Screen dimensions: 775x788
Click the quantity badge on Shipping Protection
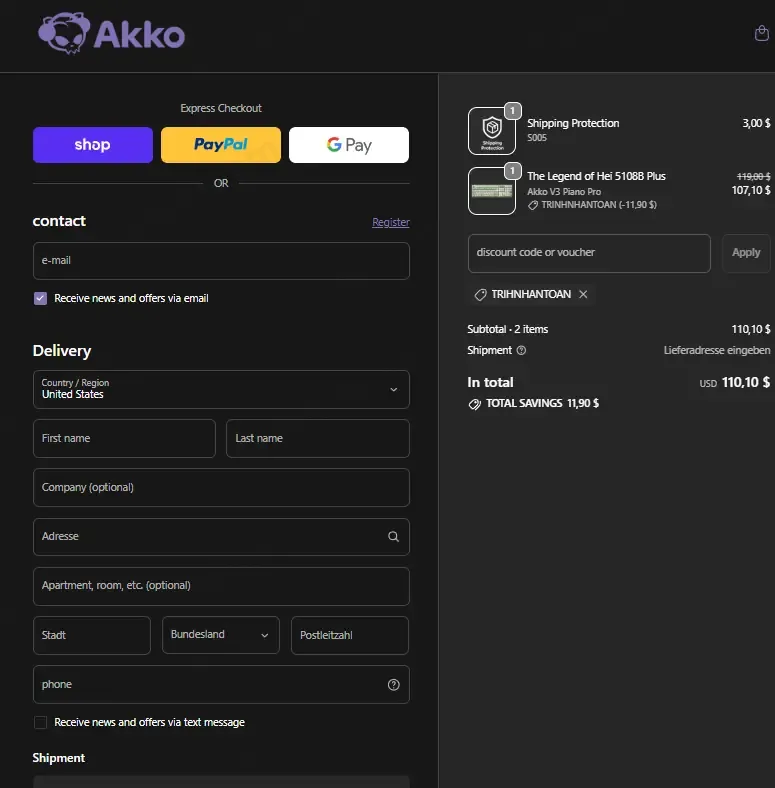[x=512, y=111]
